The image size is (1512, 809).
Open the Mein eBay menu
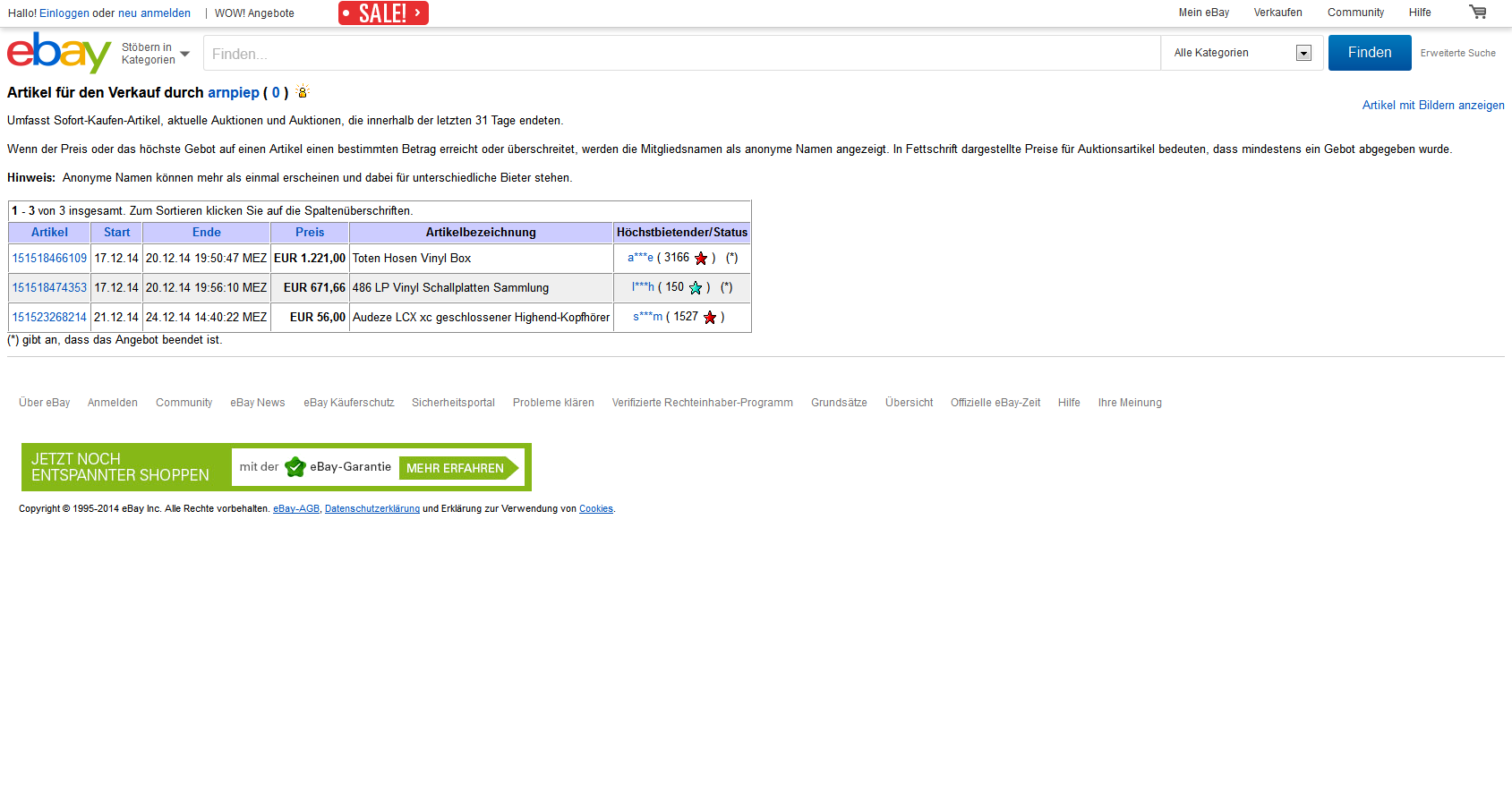point(1204,13)
